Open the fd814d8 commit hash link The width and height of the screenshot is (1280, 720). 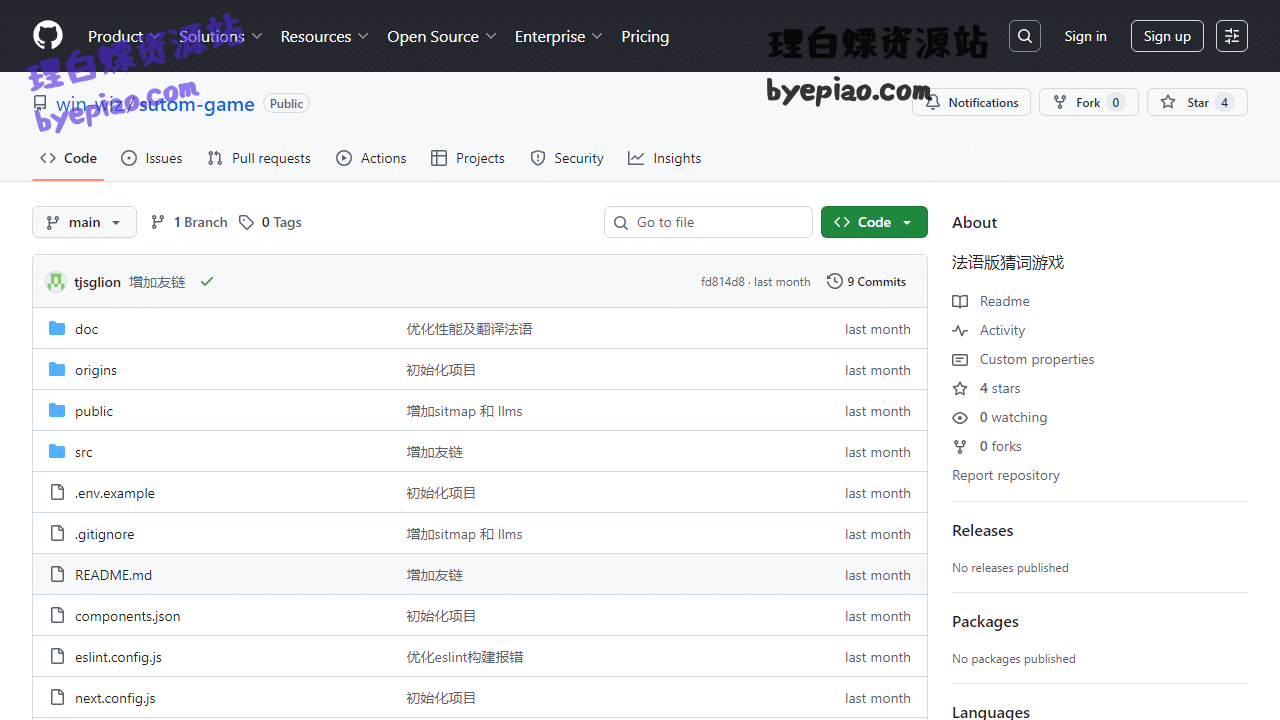(x=723, y=282)
